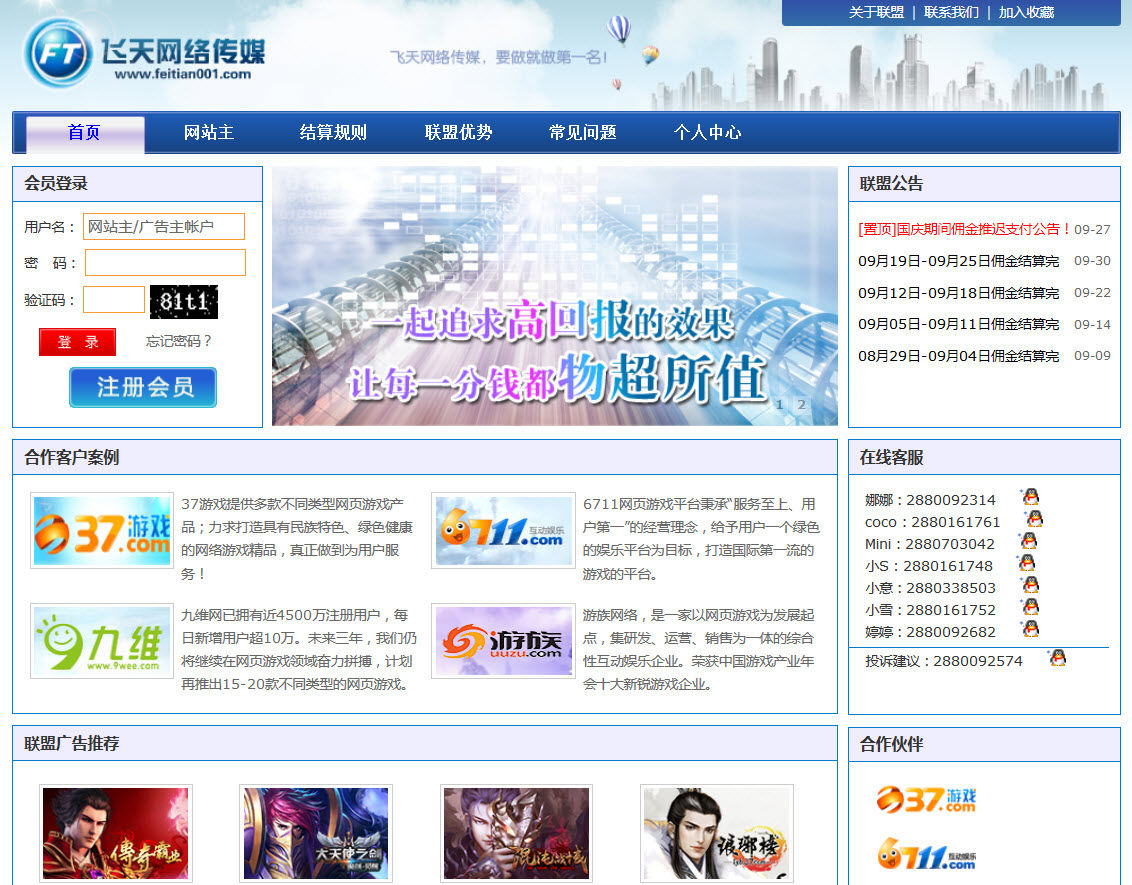Click the 九维 9wee logo
This screenshot has width=1132, height=885.
point(101,641)
